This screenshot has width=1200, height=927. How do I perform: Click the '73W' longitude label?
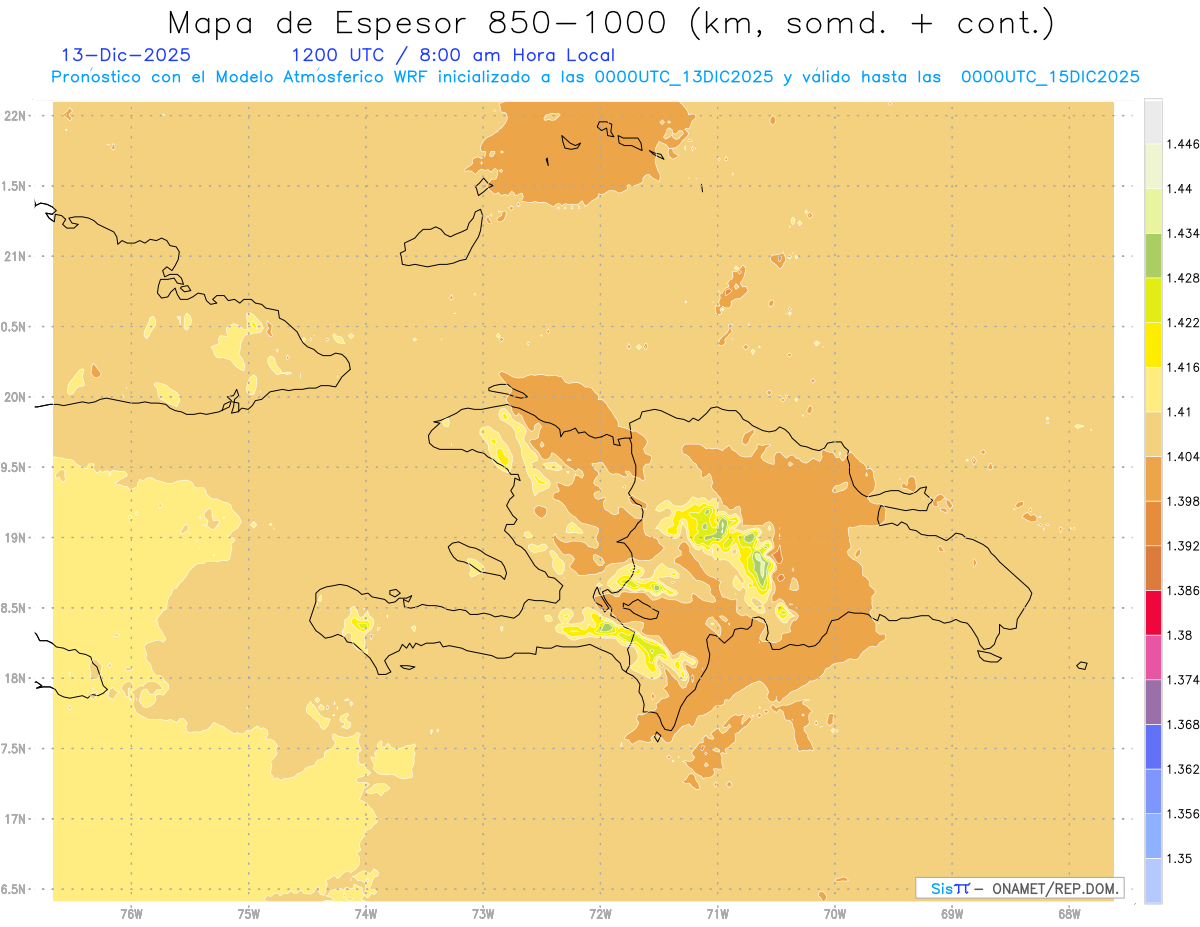[483, 913]
